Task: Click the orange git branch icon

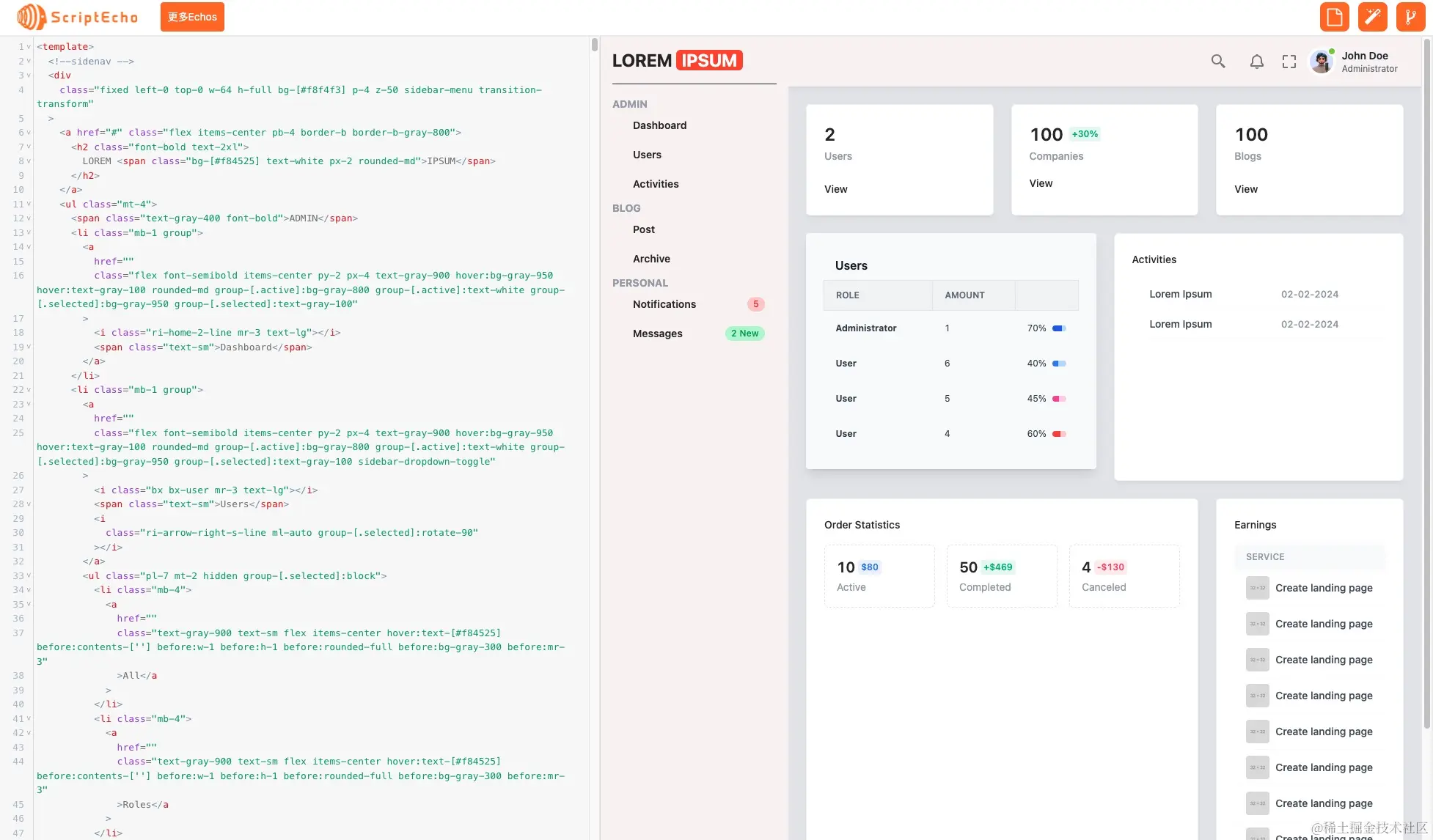Action: [x=1410, y=17]
